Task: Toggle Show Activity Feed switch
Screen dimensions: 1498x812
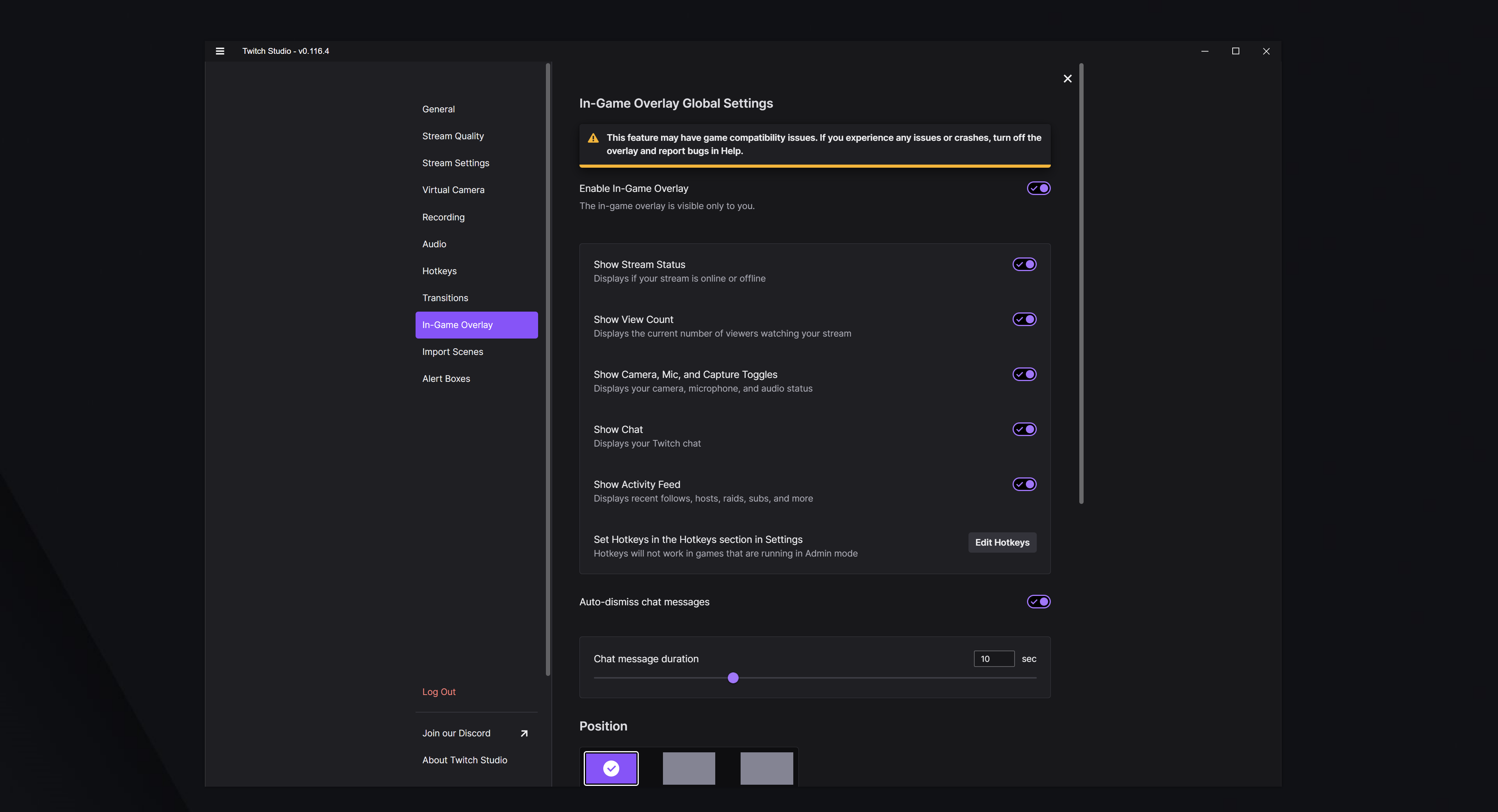Action: [1025, 484]
